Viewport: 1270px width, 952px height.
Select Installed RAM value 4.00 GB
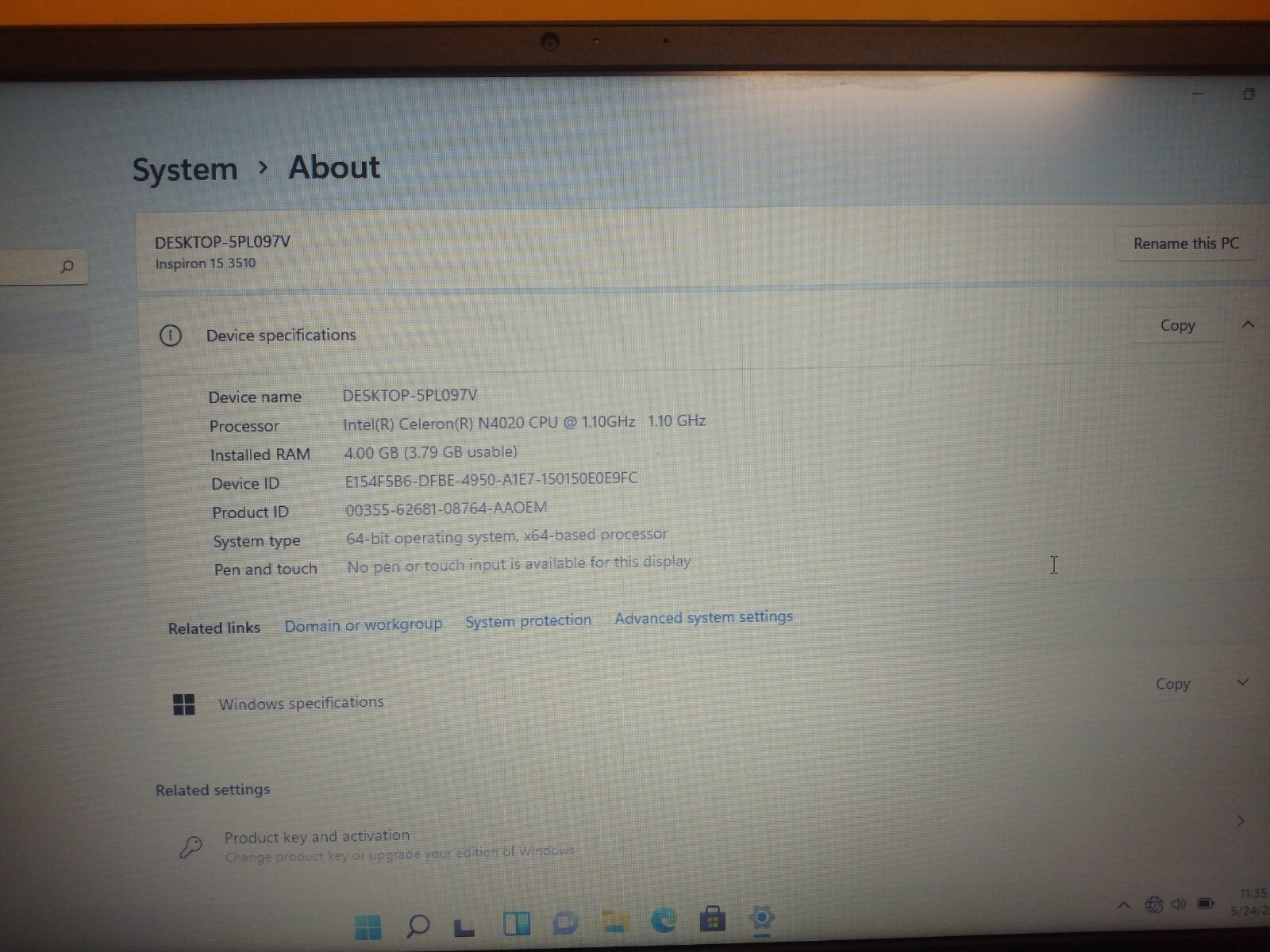point(371,453)
